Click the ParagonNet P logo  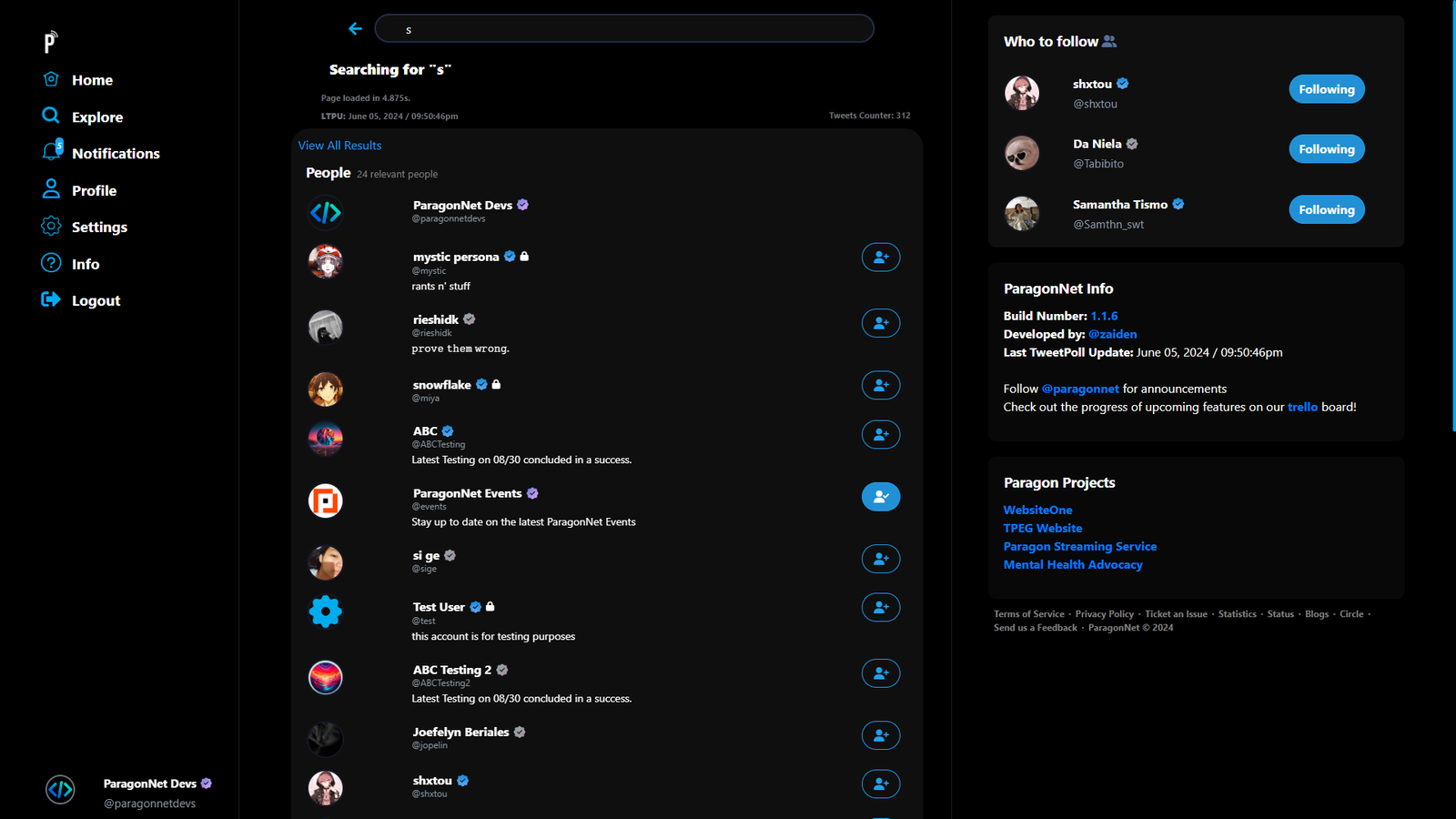coord(51,42)
